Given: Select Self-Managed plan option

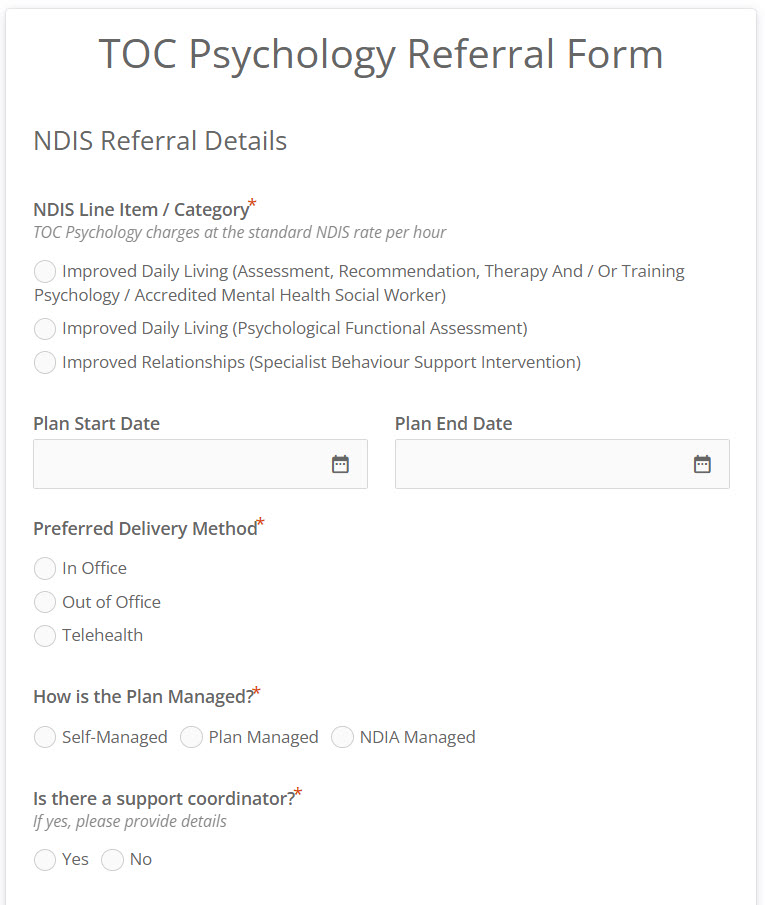Looking at the screenshot, I should [45, 737].
